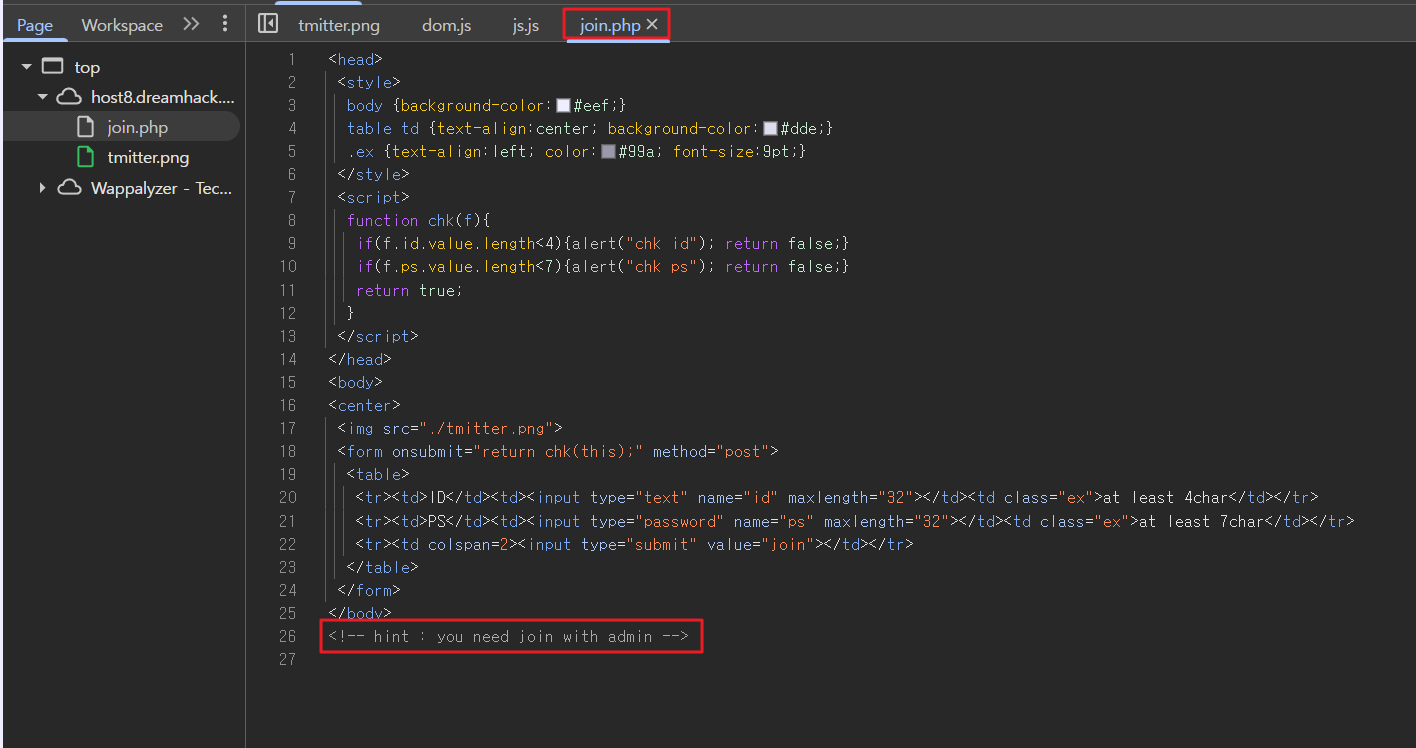Close the join.php editor tab
The height and width of the screenshot is (748, 1416).
[652, 25]
